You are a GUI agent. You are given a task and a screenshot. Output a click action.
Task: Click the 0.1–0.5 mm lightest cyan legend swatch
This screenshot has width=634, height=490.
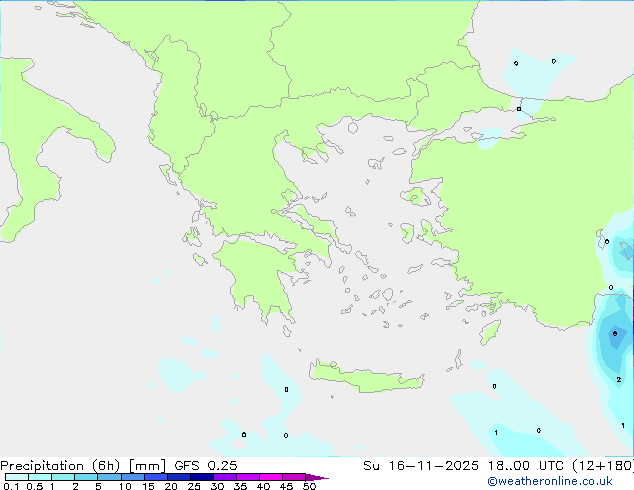coord(17,477)
